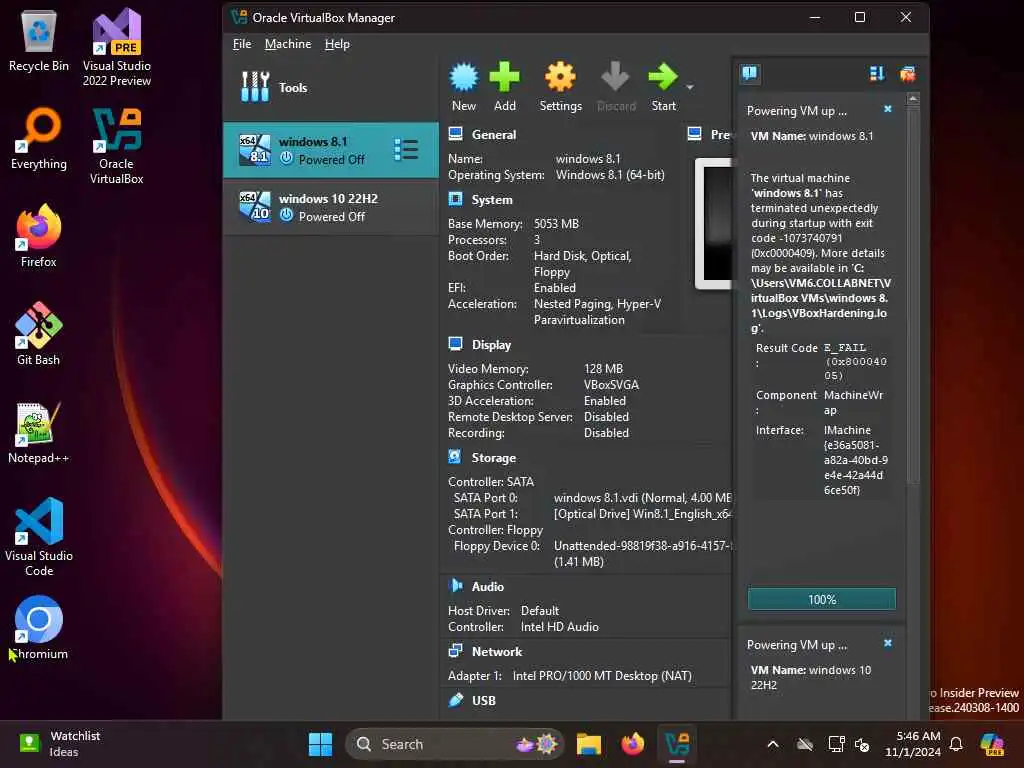The width and height of the screenshot is (1024, 768).
Task: Open windows 8.1 machine tools list menu
Action: (x=406, y=150)
